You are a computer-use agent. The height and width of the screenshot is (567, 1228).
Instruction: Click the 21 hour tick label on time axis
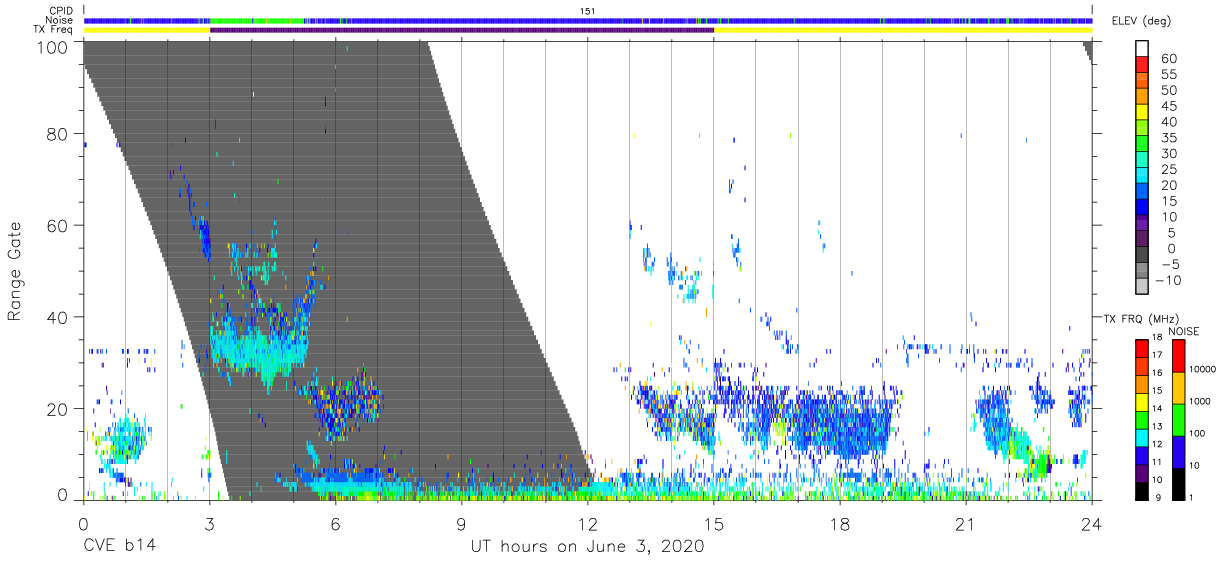[x=965, y=524]
